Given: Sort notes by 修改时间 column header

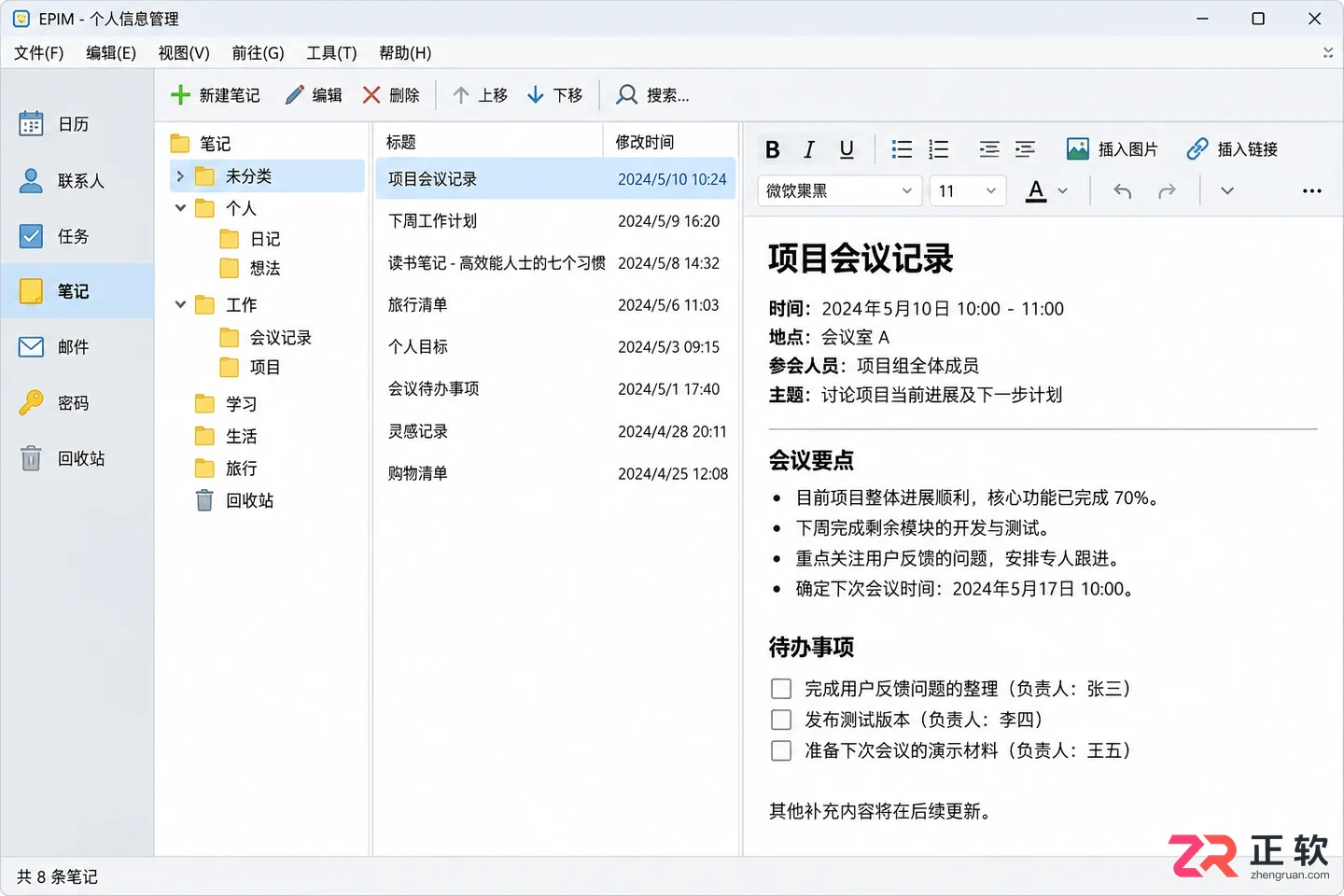Looking at the screenshot, I should (x=670, y=142).
